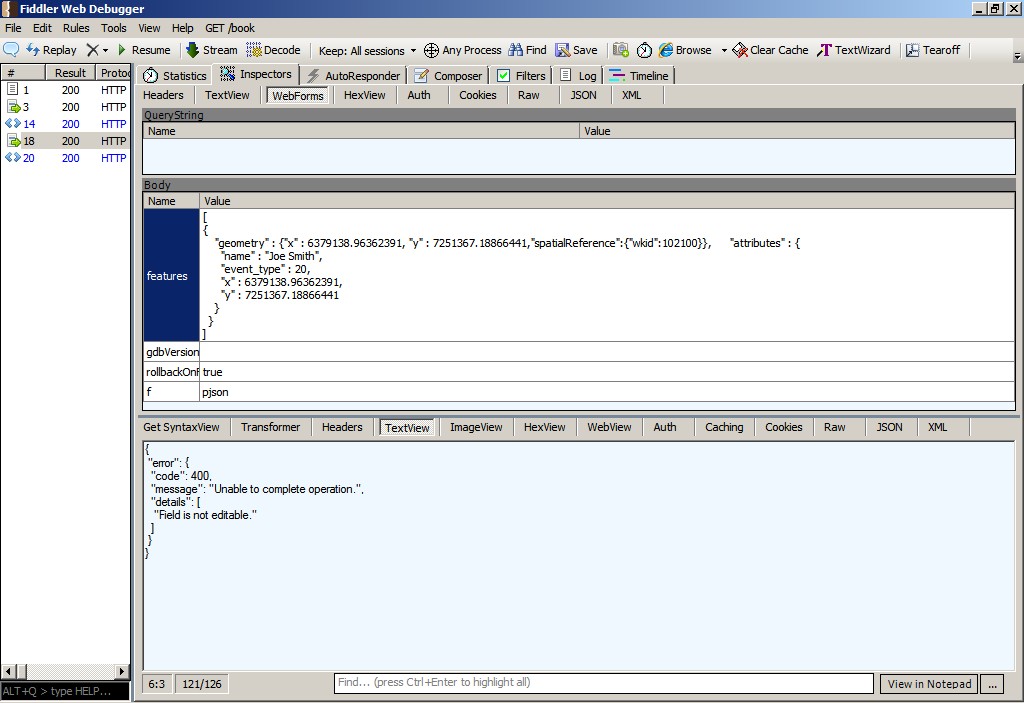This screenshot has height=703, width=1024.
Task: Sort sessions by Result column
Action: pos(71,73)
